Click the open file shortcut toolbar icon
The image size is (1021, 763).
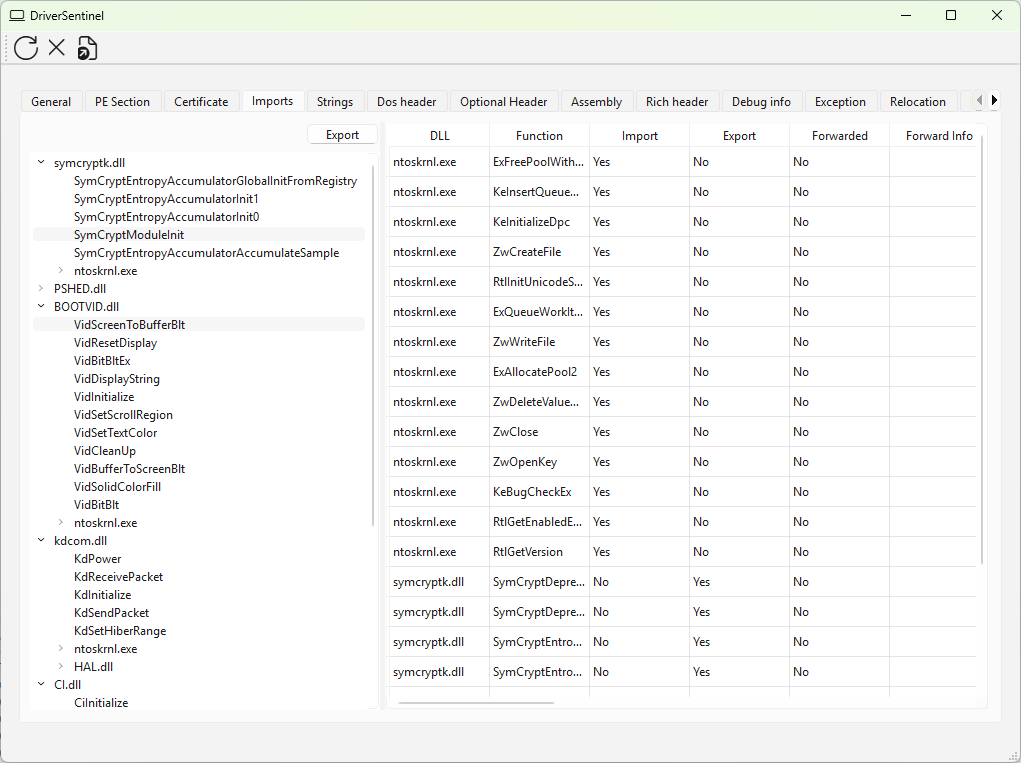pos(88,47)
